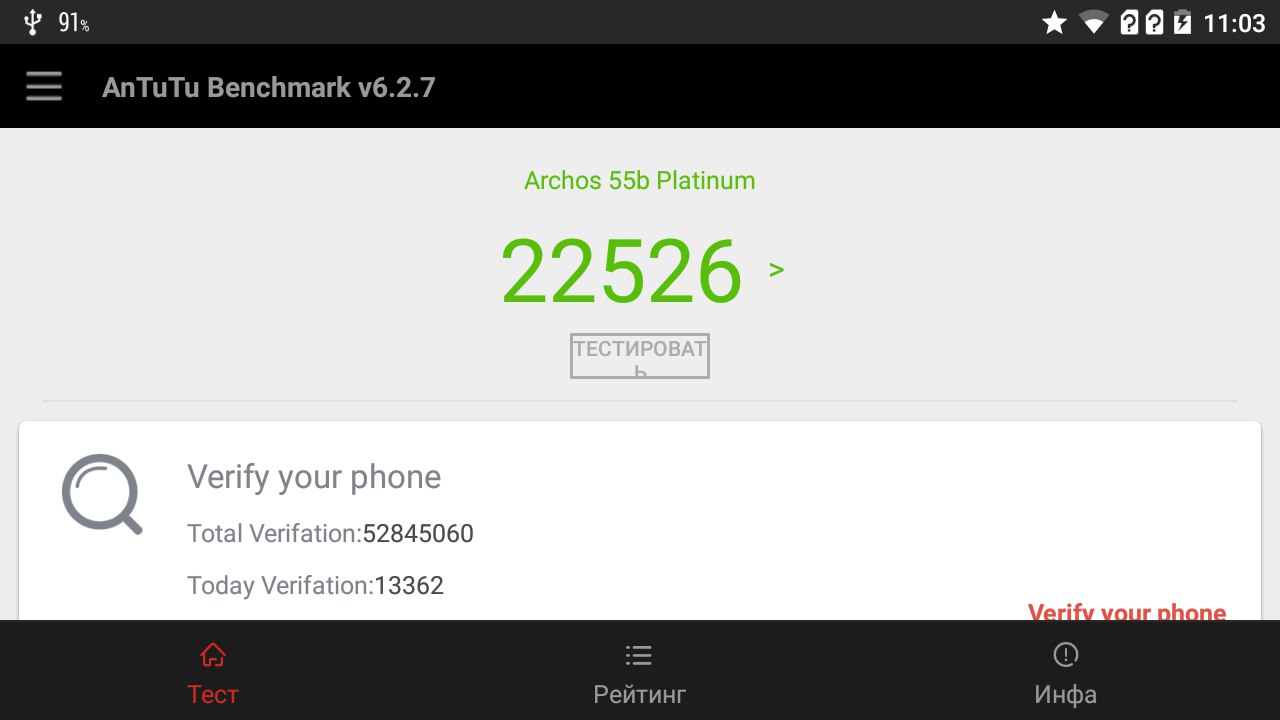
Task: Tap the Wi-Fi signal icon
Action: [x=1094, y=23]
